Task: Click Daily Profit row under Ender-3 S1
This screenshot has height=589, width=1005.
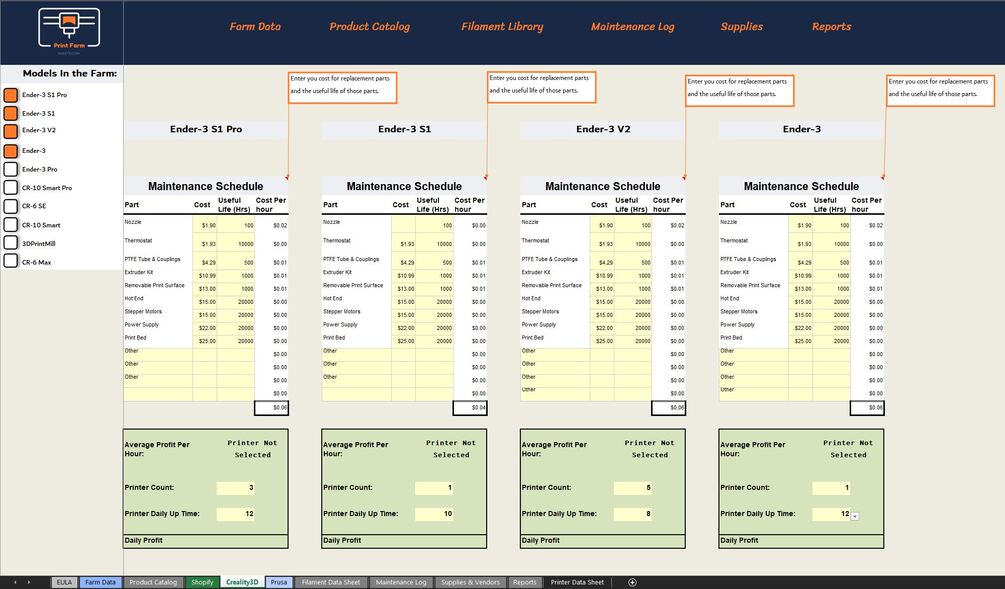Action: click(404, 541)
